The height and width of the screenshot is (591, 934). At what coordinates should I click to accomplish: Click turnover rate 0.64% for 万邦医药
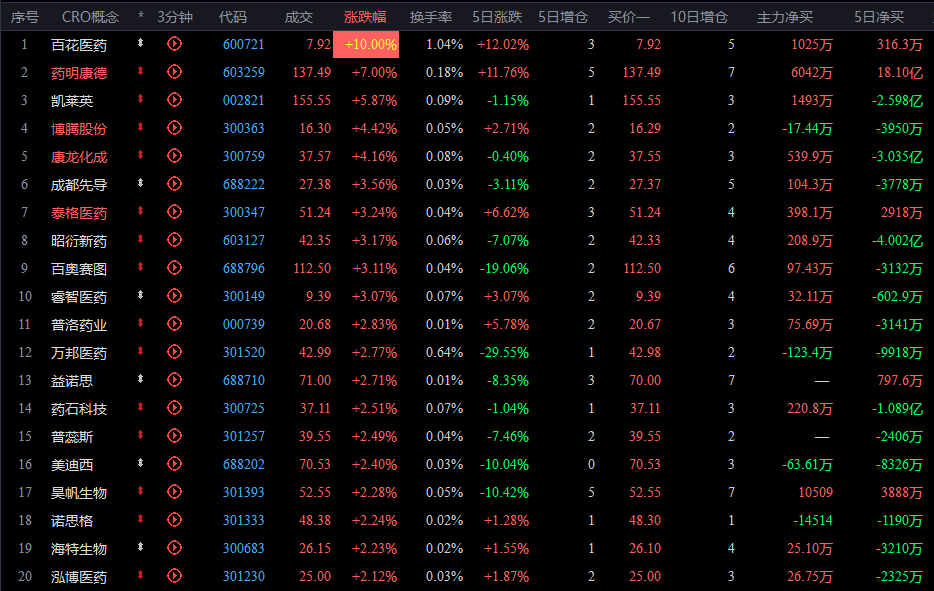coord(444,352)
